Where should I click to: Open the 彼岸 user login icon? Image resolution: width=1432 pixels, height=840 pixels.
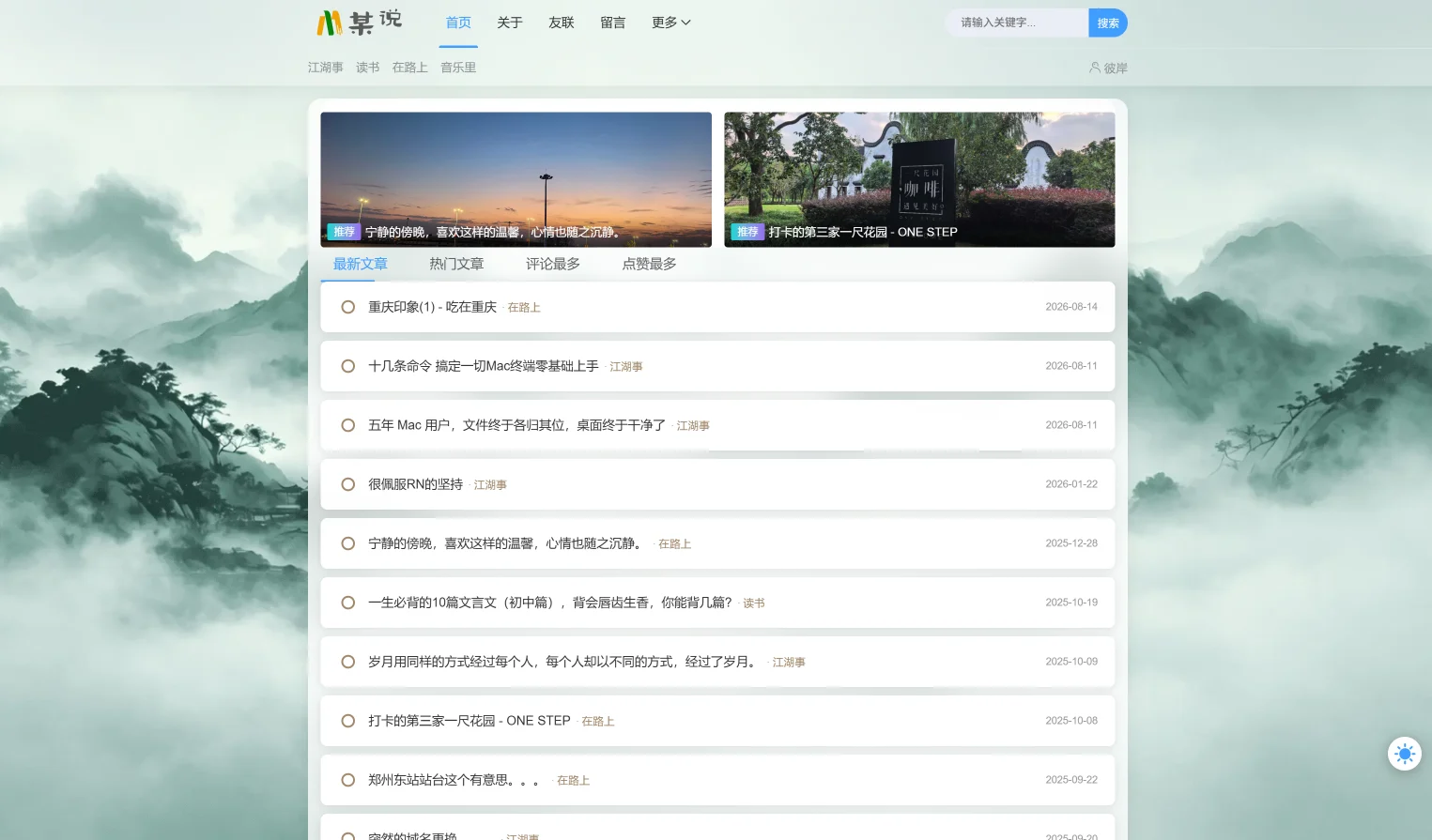(x=1108, y=68)
